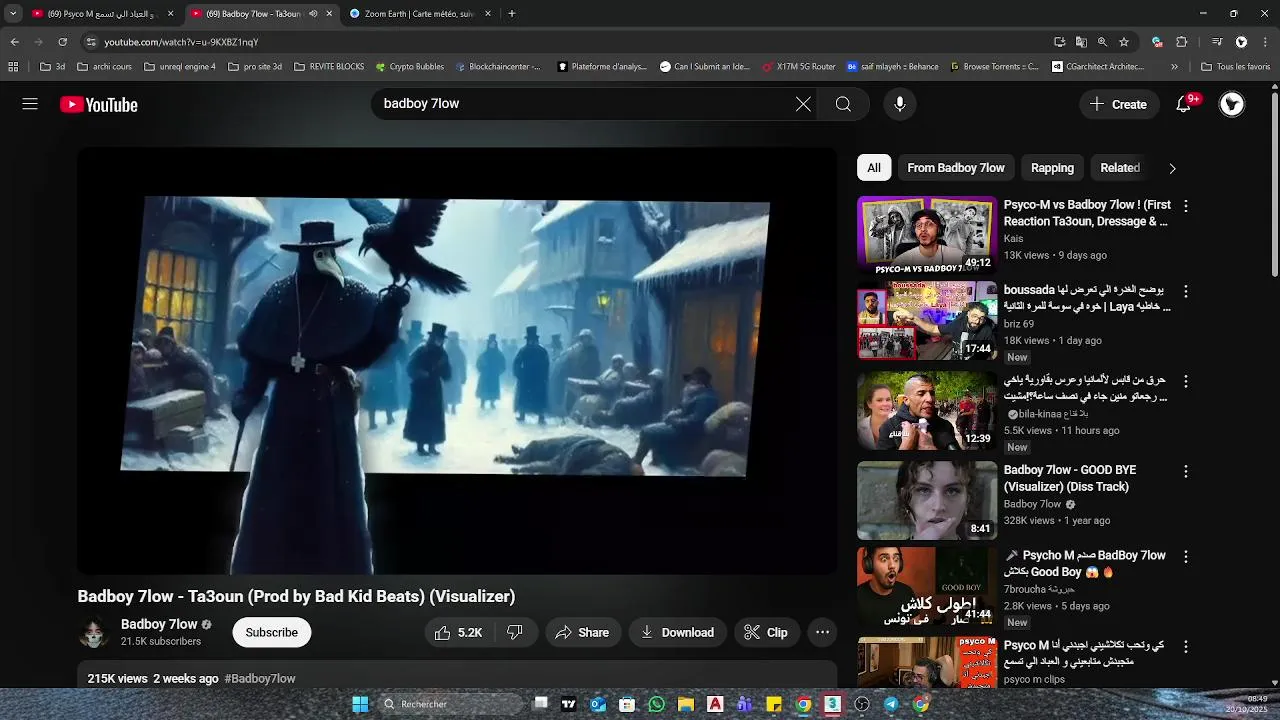1280x720 pixels.
Task: Bookmark this page with the star
Action: click(1124, 42)
